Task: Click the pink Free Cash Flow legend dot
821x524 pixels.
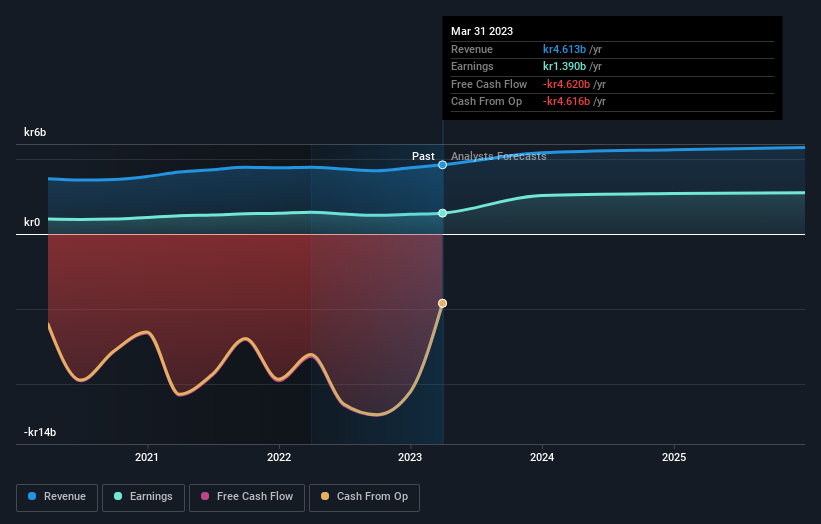Action: (205, 496)
